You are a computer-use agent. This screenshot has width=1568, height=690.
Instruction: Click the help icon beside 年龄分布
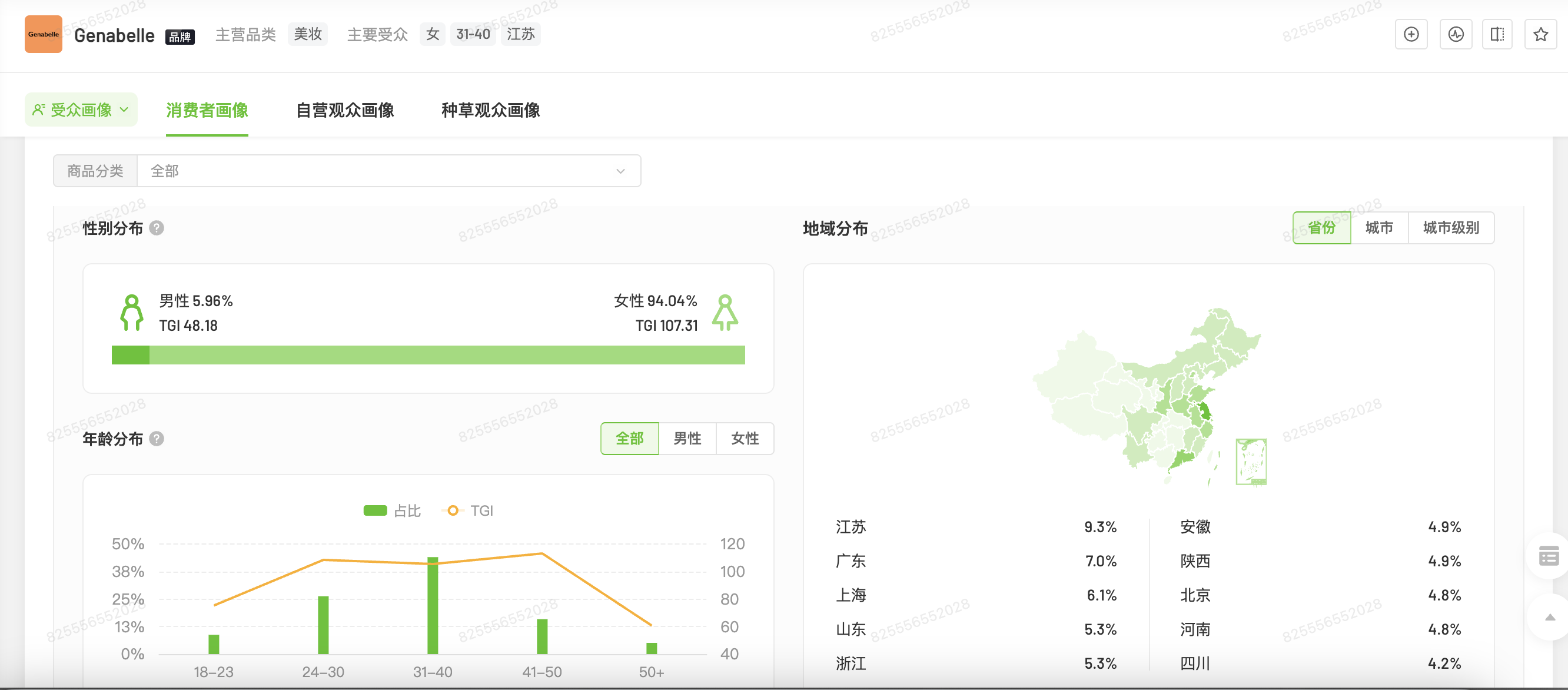(157, 439)
